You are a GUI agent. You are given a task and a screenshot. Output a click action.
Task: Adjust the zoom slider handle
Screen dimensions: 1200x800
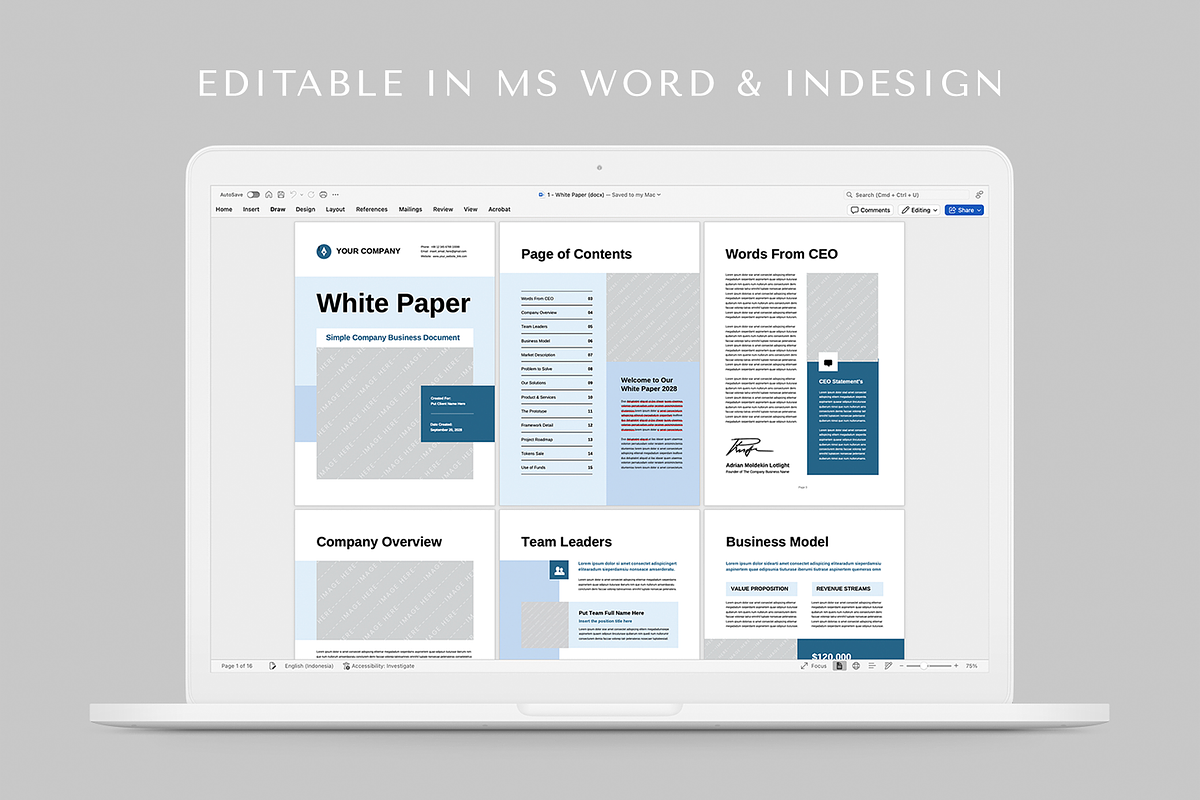click(x=923, y=666)
